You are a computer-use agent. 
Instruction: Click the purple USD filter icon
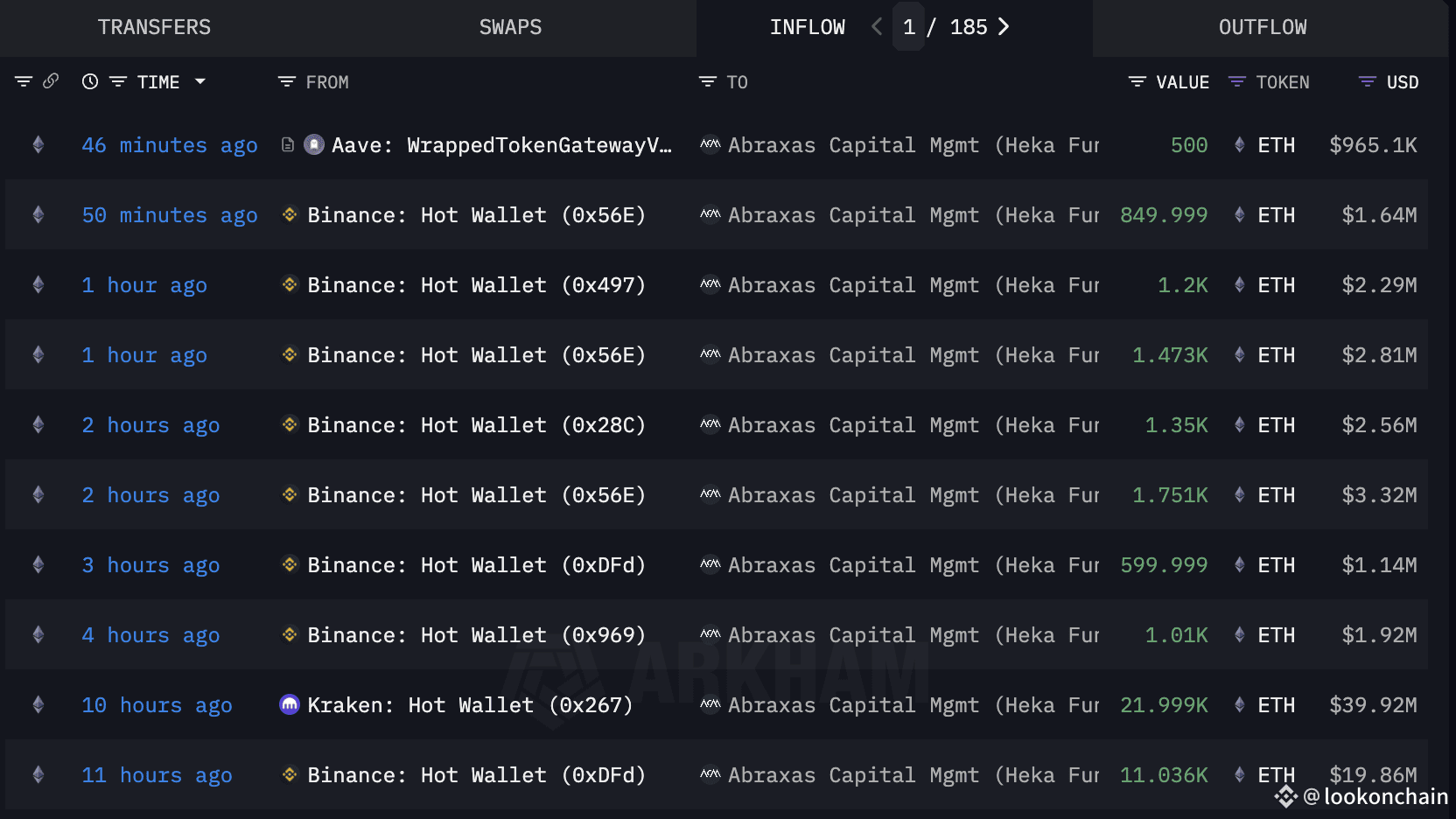click(1367, 81)
